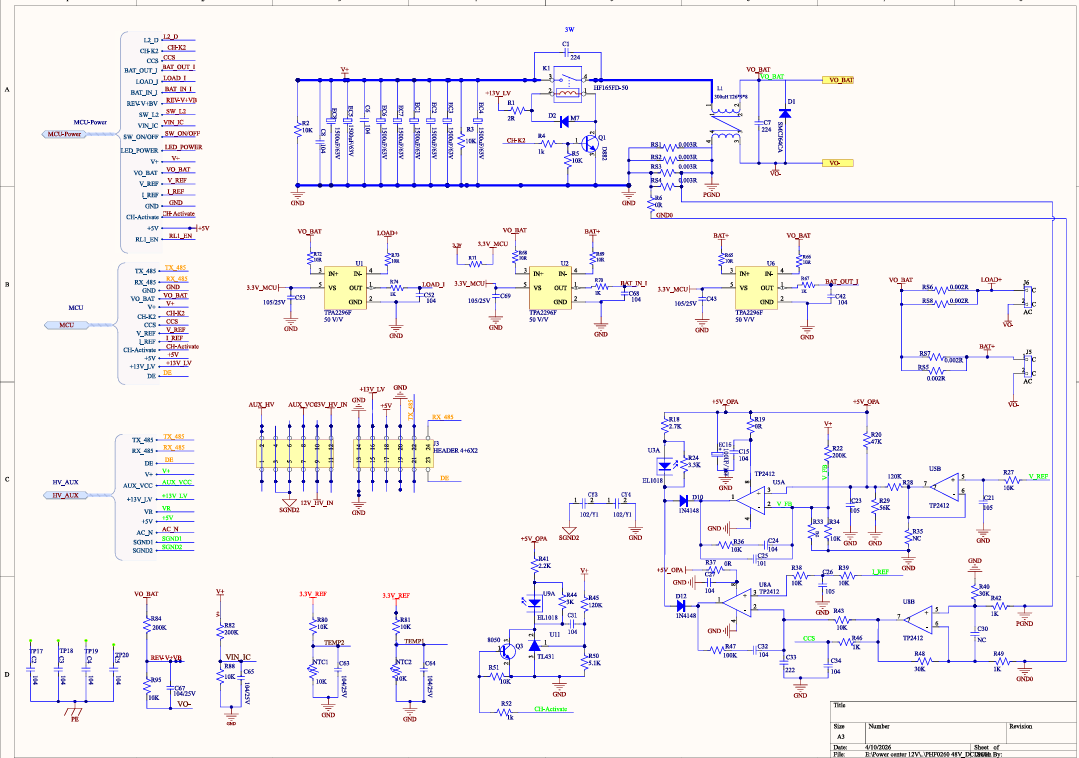The width and height of the screenshot is (1079, 758).
Task: Click the R2 10K resistor
Action: coord(296,128)
